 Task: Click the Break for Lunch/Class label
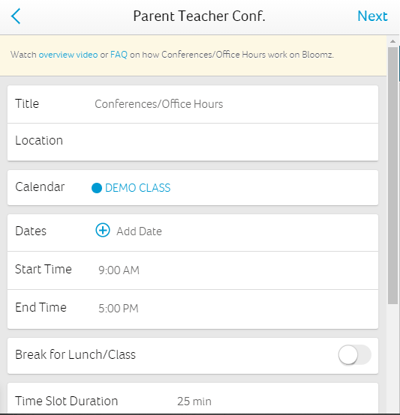click(75, 355)
